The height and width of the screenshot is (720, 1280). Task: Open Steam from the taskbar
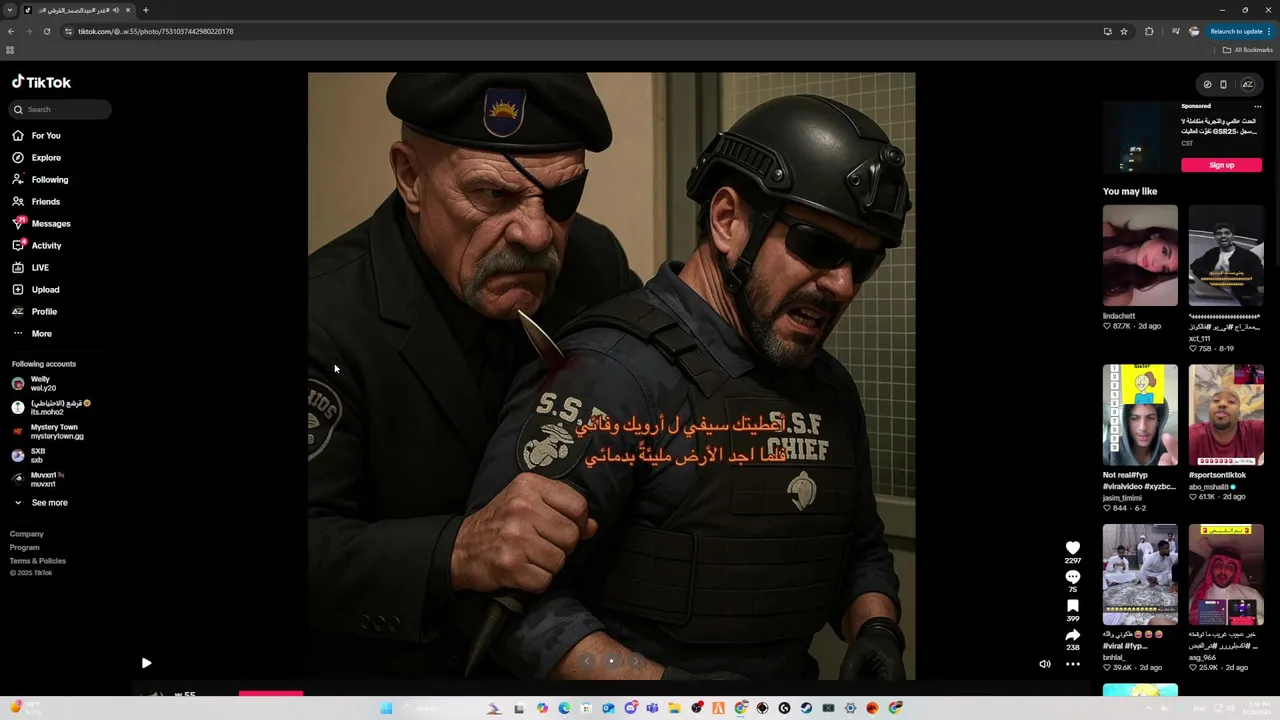(806, 708)
